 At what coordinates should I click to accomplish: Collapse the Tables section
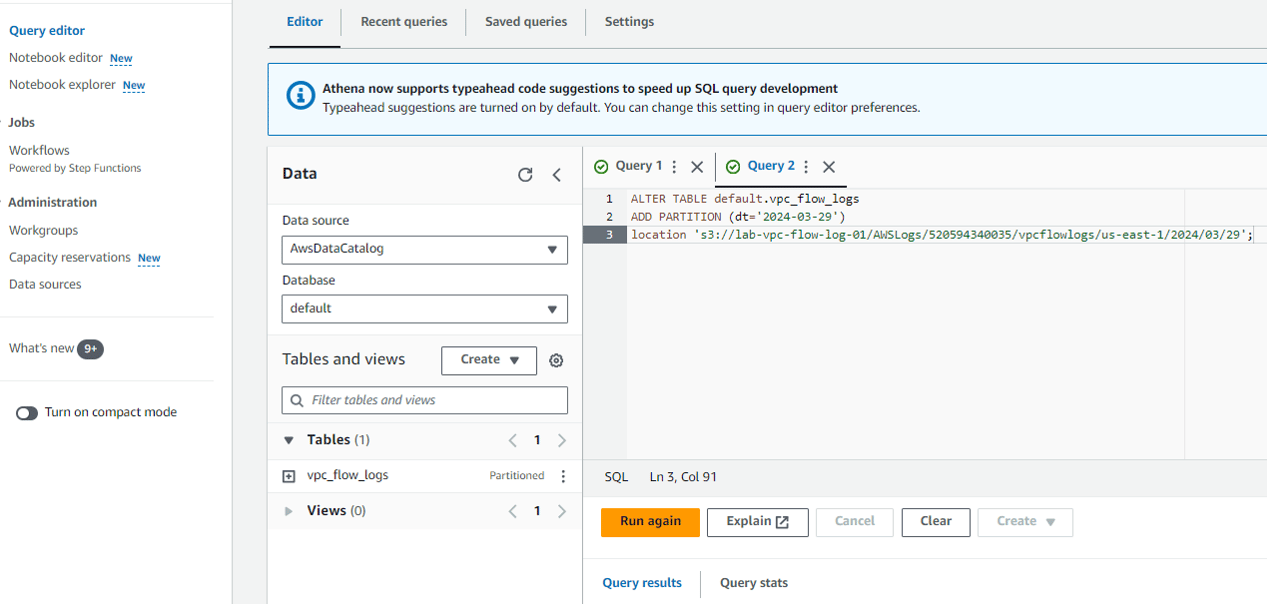(289, 440)
